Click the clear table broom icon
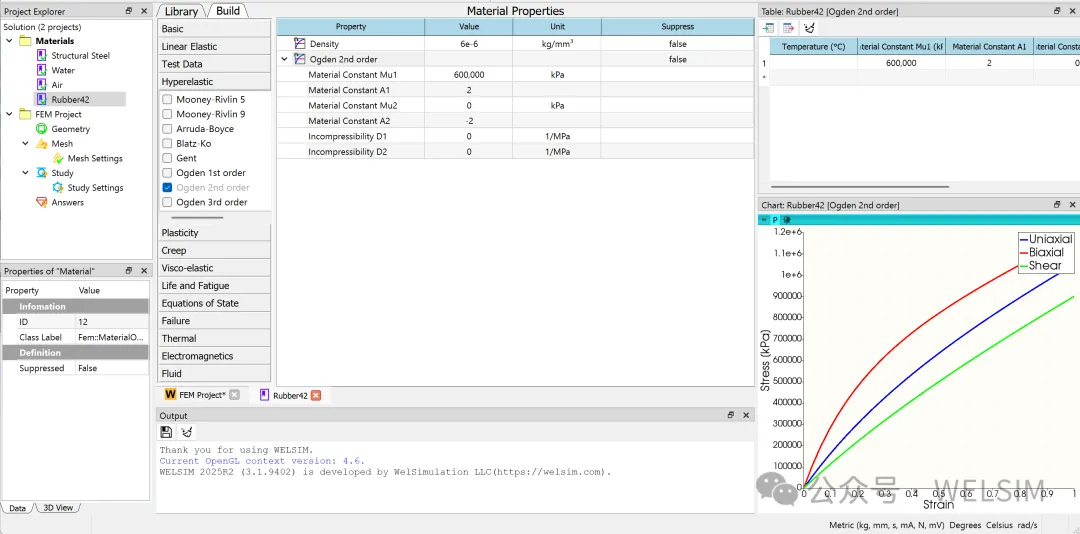 click(810, 28)
